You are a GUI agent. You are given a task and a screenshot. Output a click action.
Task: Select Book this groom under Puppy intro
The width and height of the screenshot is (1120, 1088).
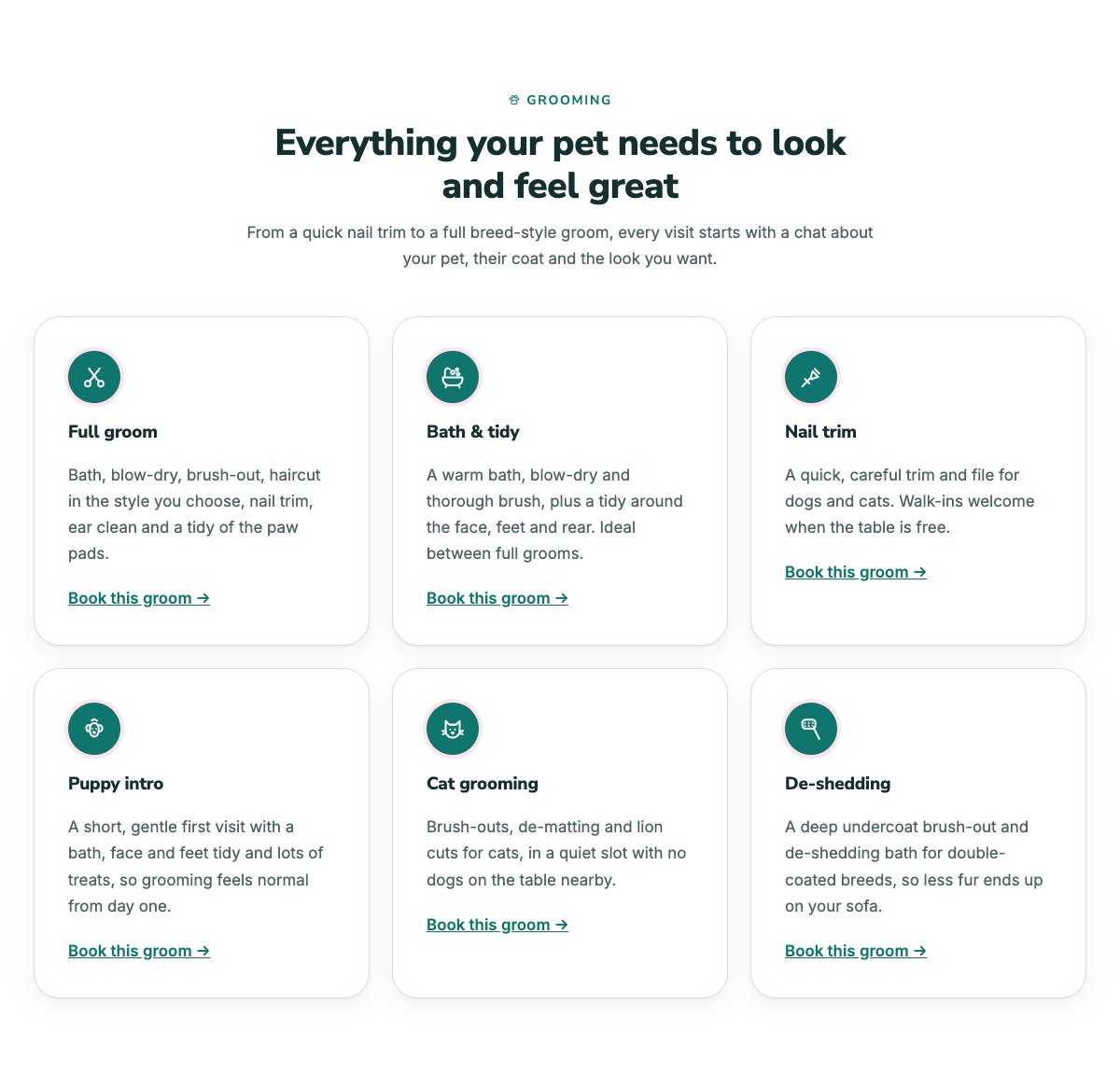pos(139,951)
